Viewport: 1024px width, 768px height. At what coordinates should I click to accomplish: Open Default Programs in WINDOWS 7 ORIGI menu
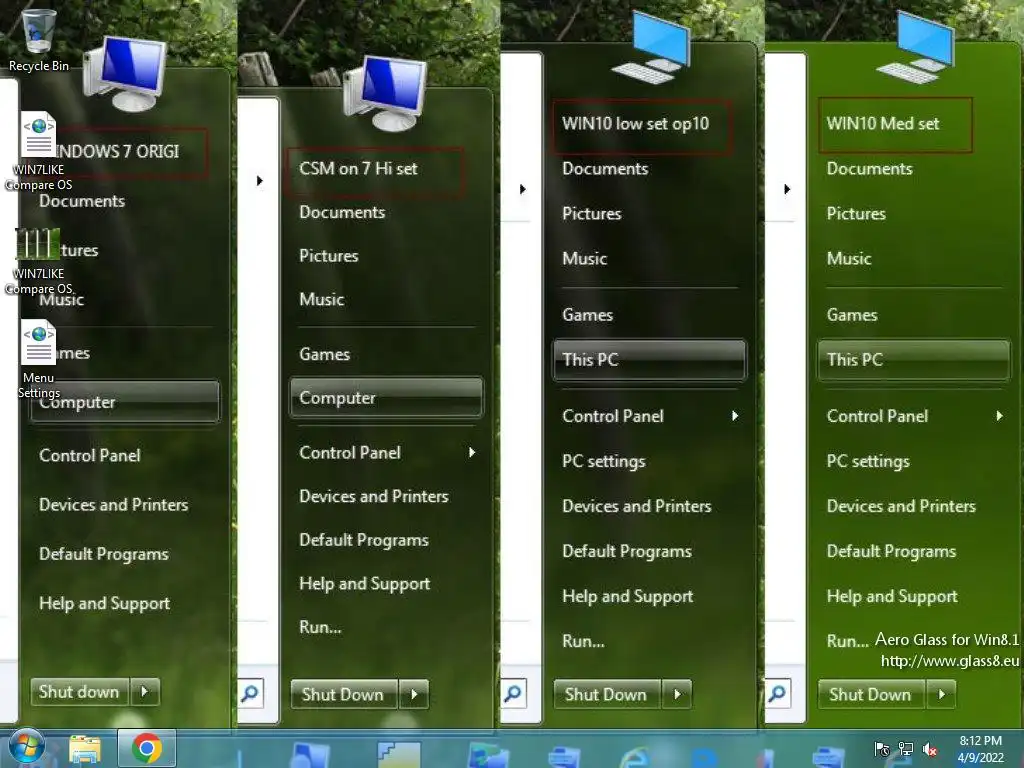[x=104, y=554]
